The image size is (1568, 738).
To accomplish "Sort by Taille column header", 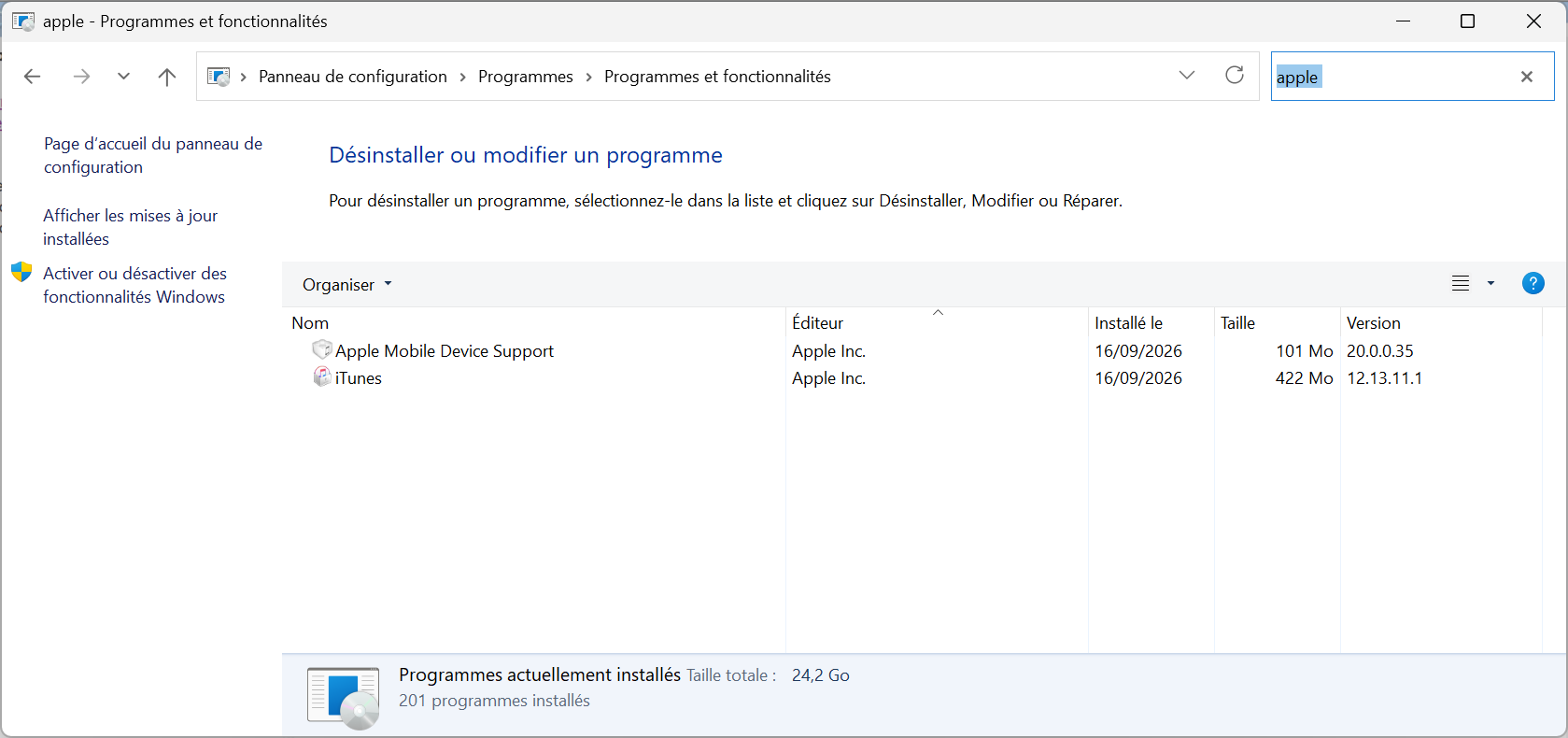I will coord(1278,322).
